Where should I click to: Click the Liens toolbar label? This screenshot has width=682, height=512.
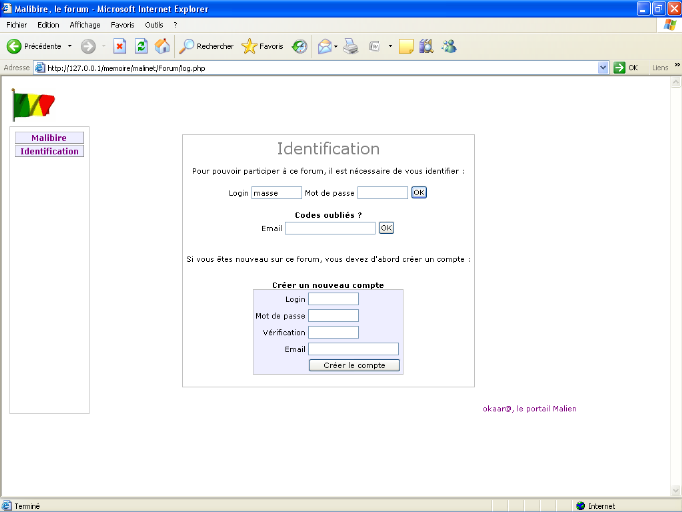point(660,68)
